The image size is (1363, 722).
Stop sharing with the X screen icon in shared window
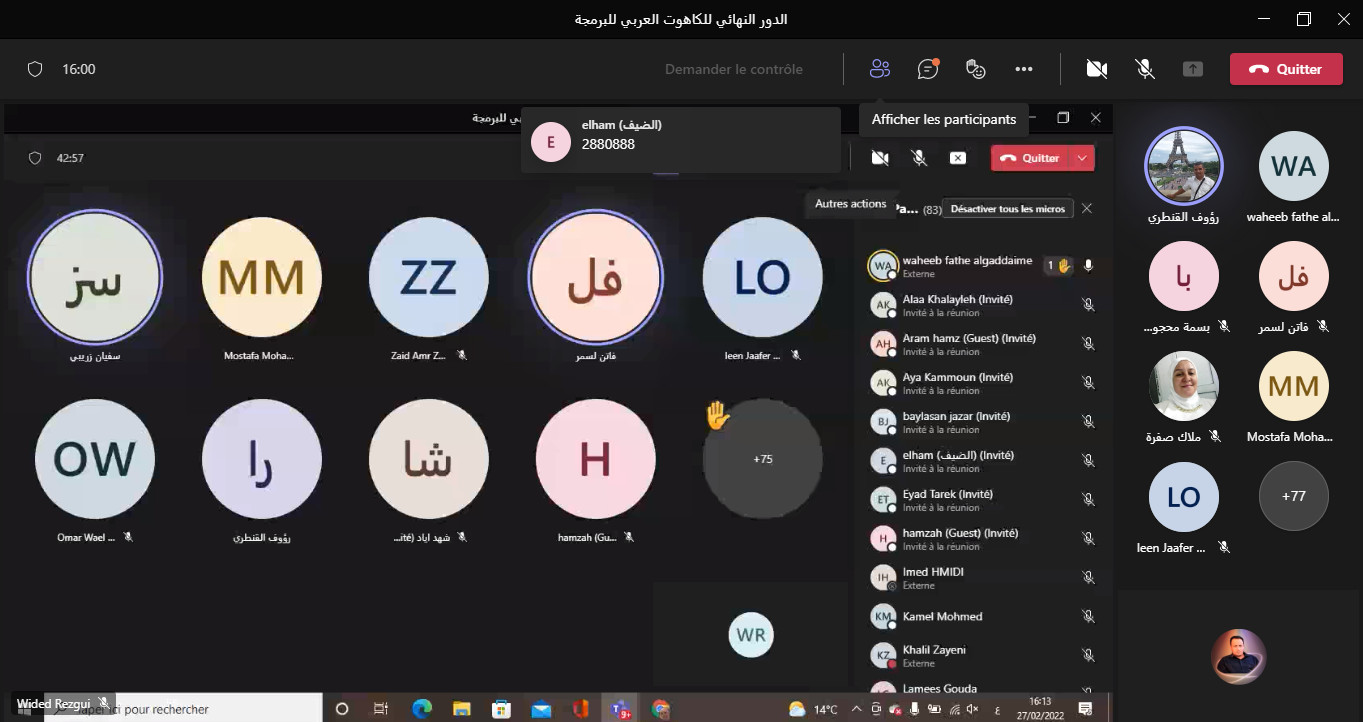[958, 158]
